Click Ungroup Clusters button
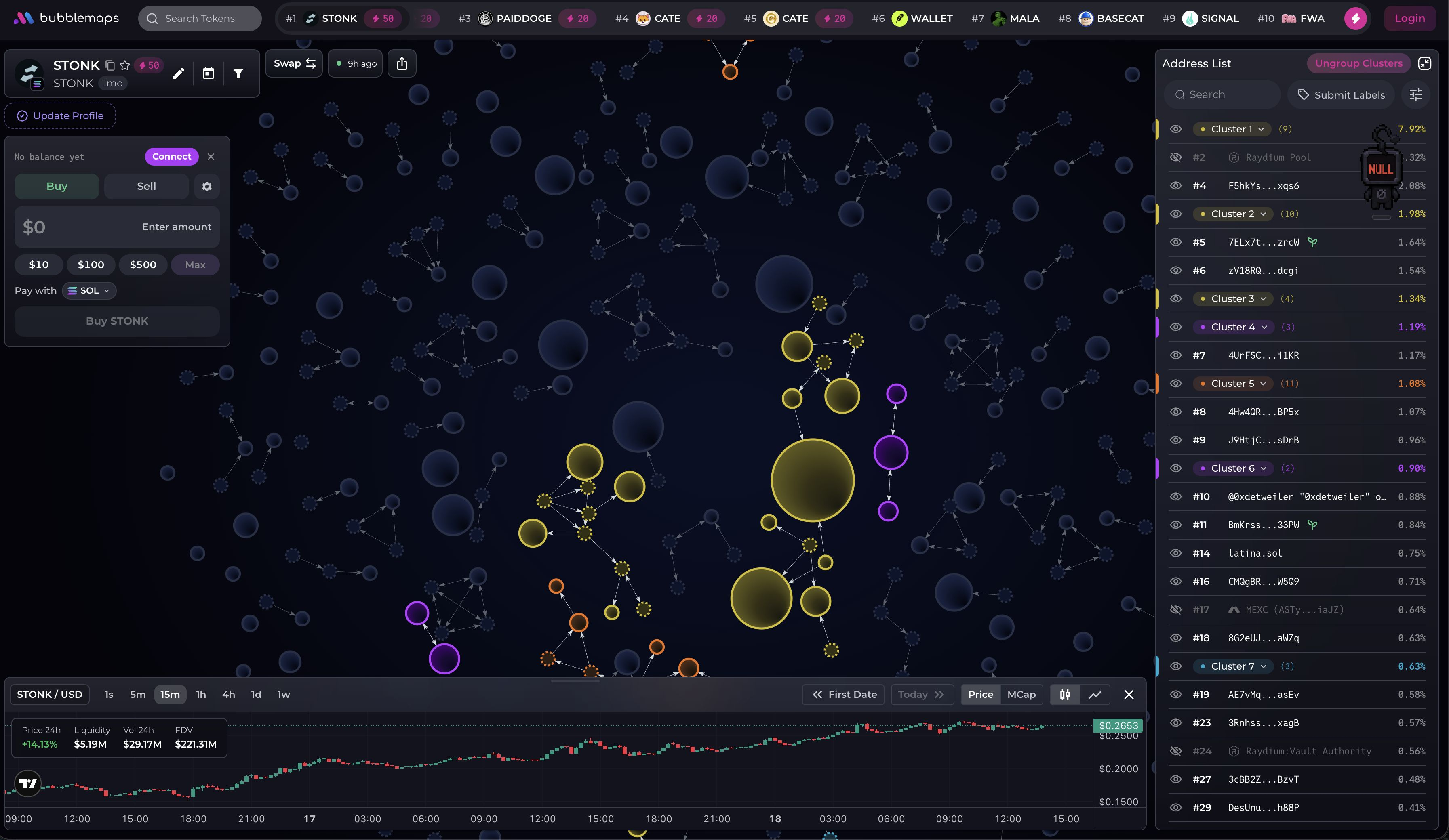This screenshot has height=840, width=1449. tap(1359, 63)
